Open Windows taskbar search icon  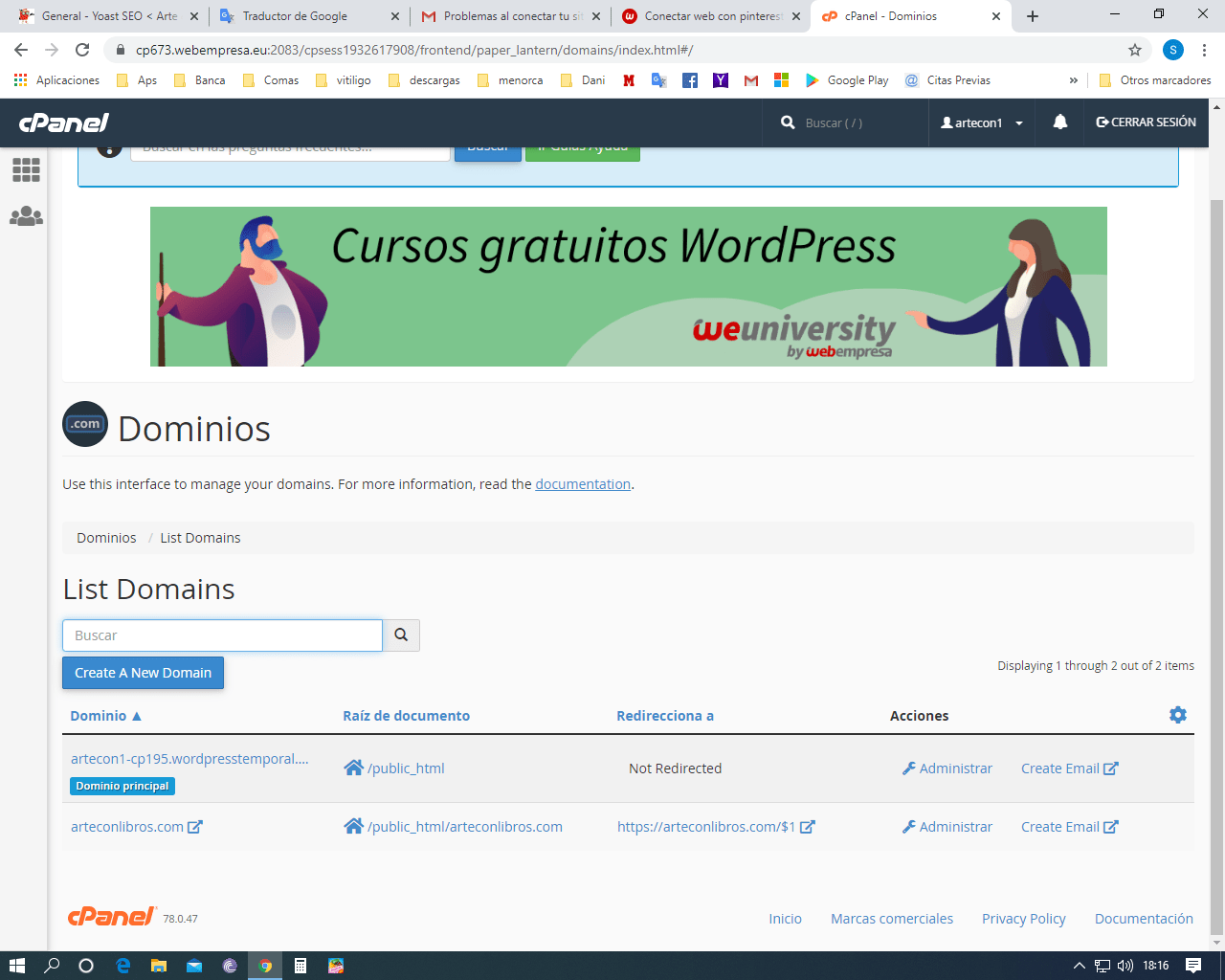click(x=52, y=966)
